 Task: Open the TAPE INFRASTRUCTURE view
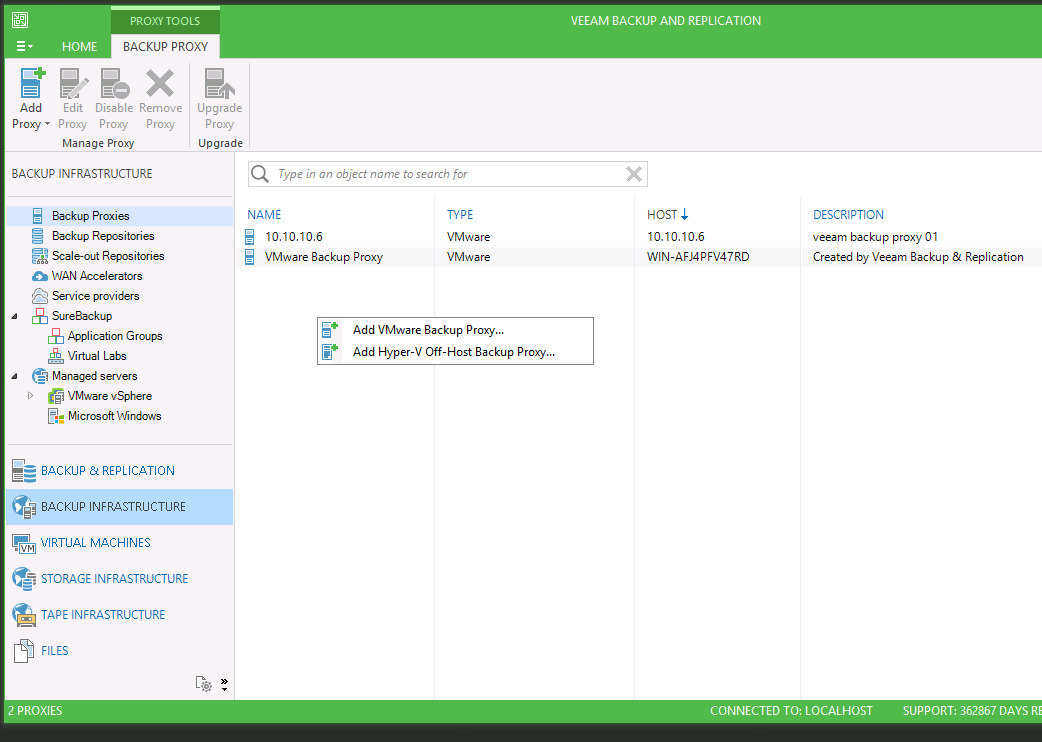[120, 614]
